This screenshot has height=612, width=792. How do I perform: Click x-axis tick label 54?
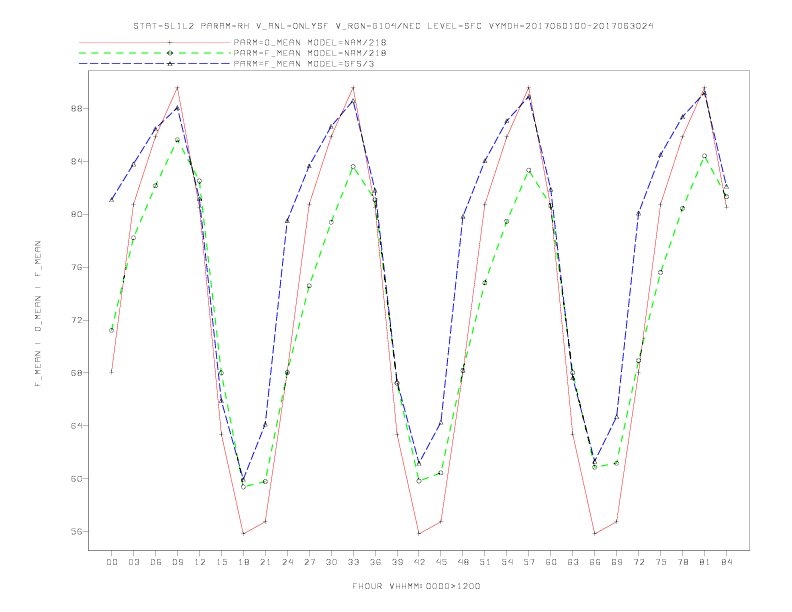click(x=507, y=562)
